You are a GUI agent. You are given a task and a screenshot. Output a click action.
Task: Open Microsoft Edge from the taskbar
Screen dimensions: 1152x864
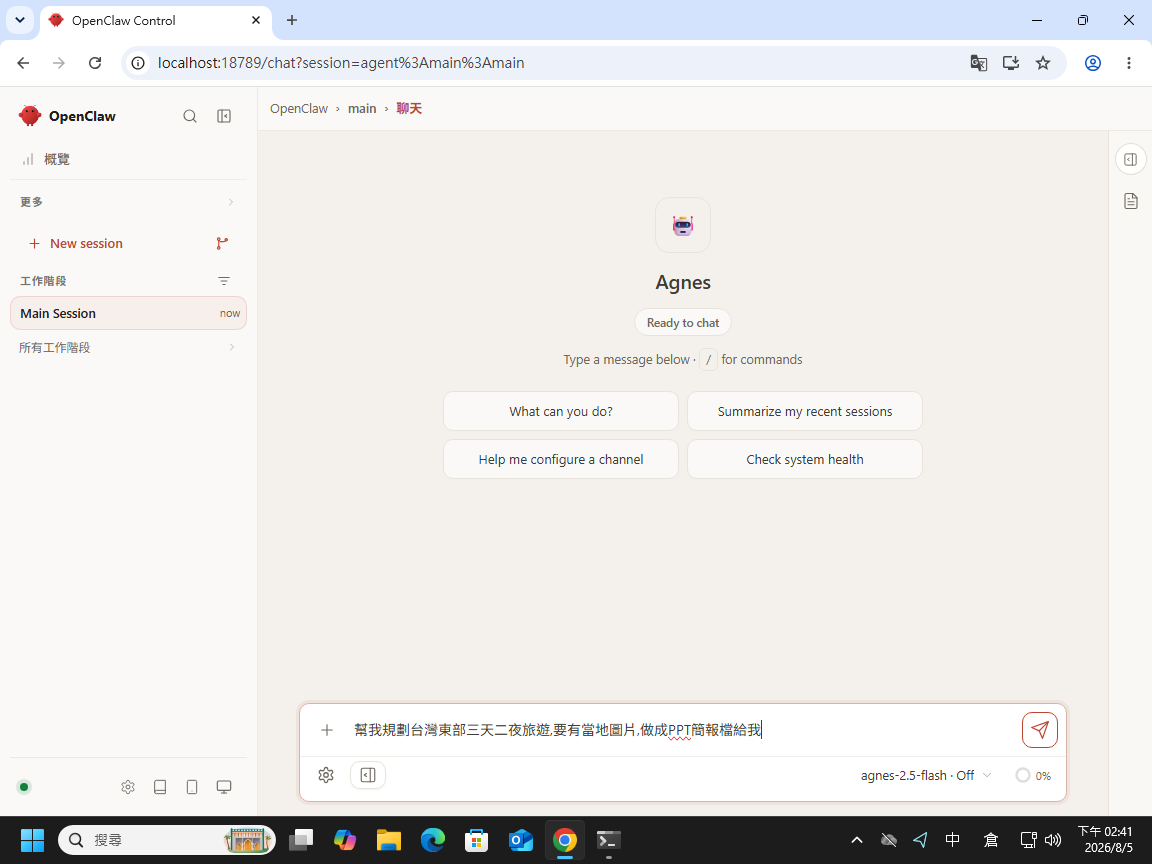pyautogui.click(x=433, y=840)
